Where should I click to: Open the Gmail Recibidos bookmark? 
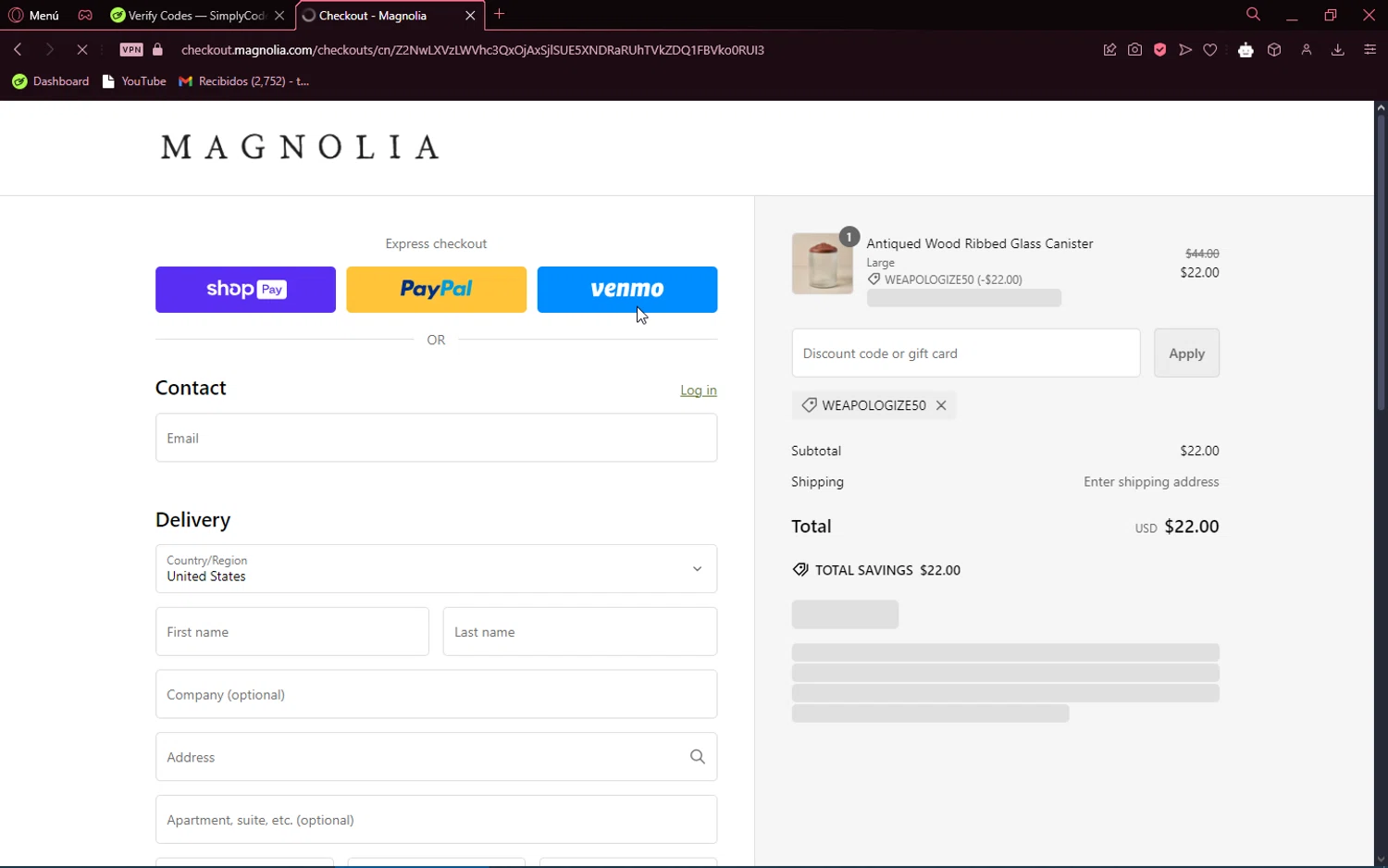[x=244, y=81]
